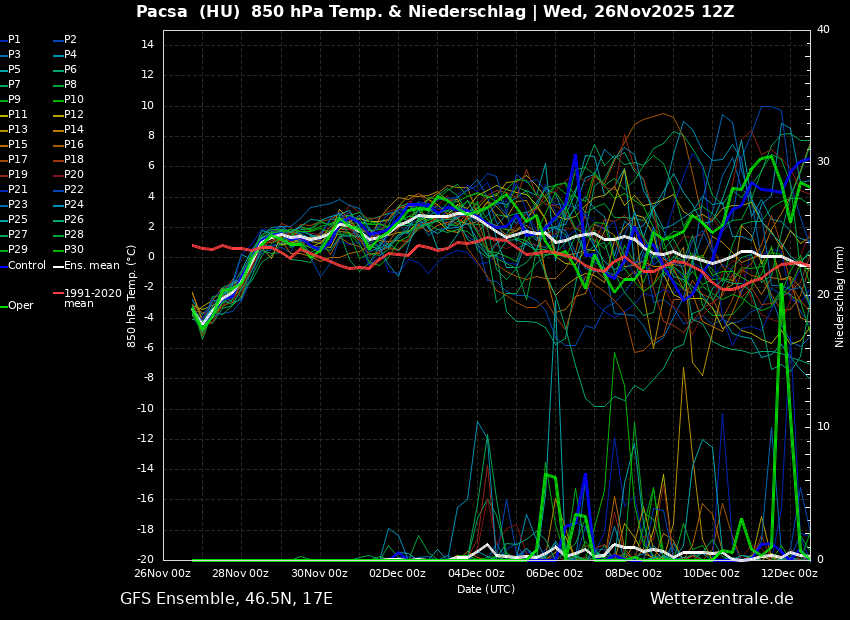Click the P30 legend entry

pyautogui.click(x=74, y=250)
